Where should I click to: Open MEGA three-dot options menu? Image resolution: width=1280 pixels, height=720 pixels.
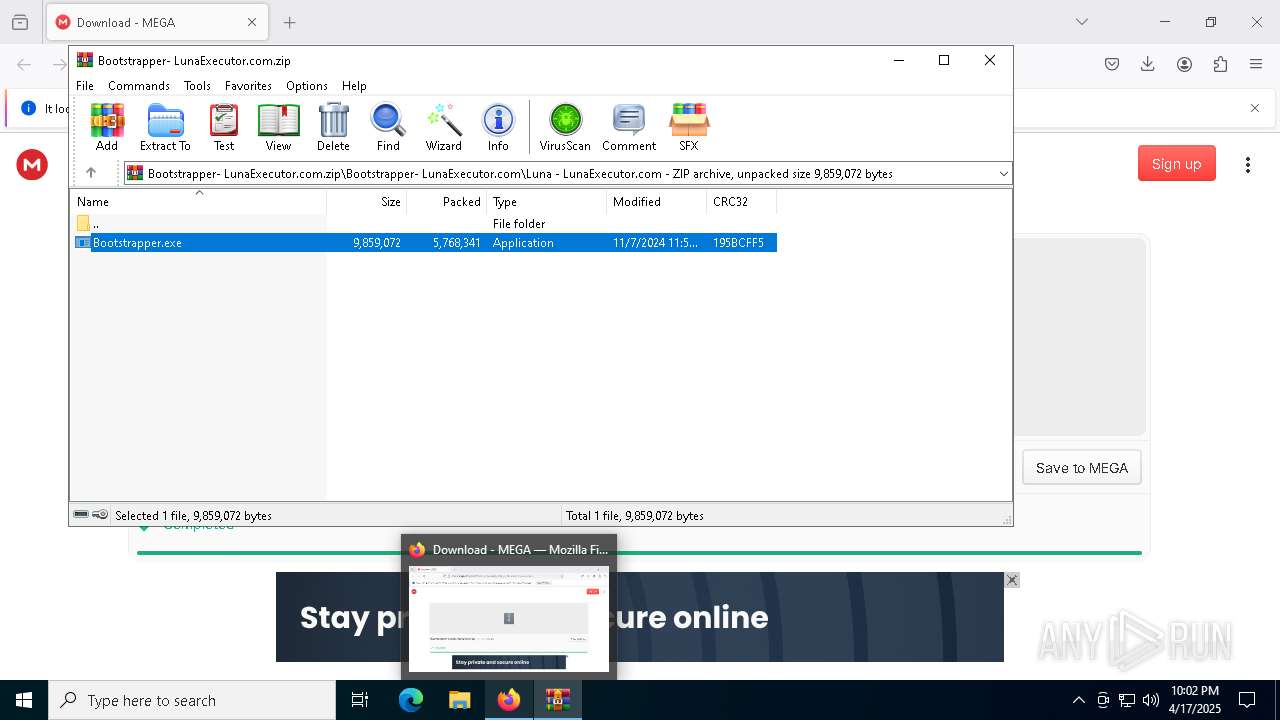(x=1247, y=165)
